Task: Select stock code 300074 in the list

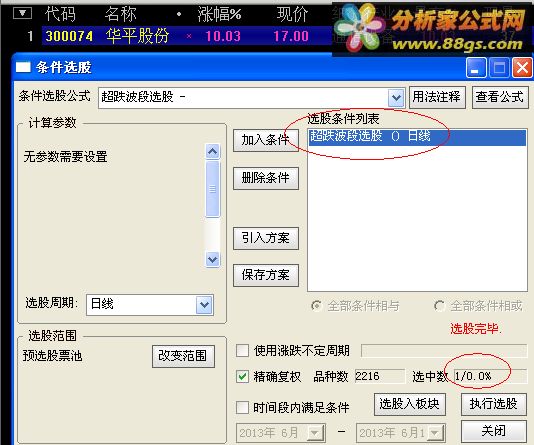Action: click(69, 36)
